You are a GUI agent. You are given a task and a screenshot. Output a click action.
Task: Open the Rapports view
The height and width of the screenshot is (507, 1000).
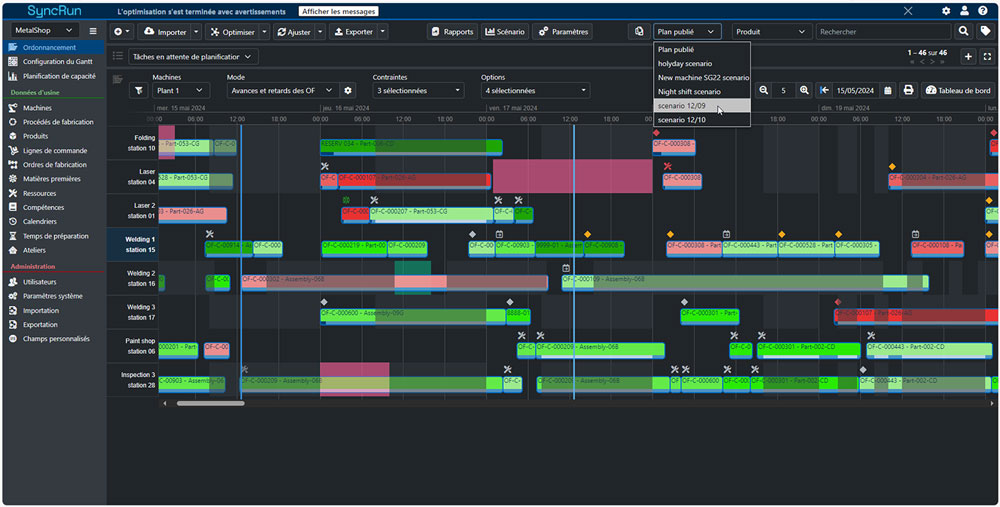tap(452, 32)
